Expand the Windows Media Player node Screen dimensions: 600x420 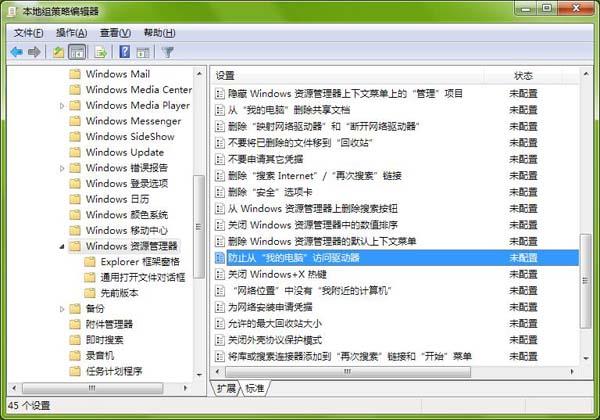62,106
